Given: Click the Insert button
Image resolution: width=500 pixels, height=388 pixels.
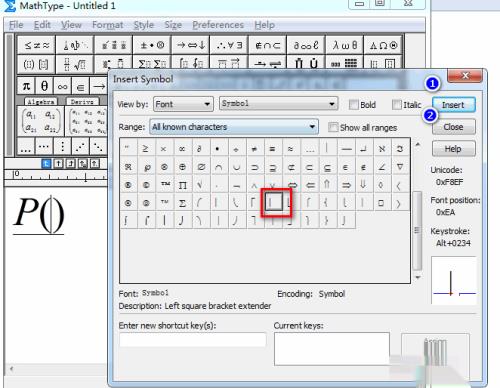Looking at the screenshot, I should pos(453,105).
